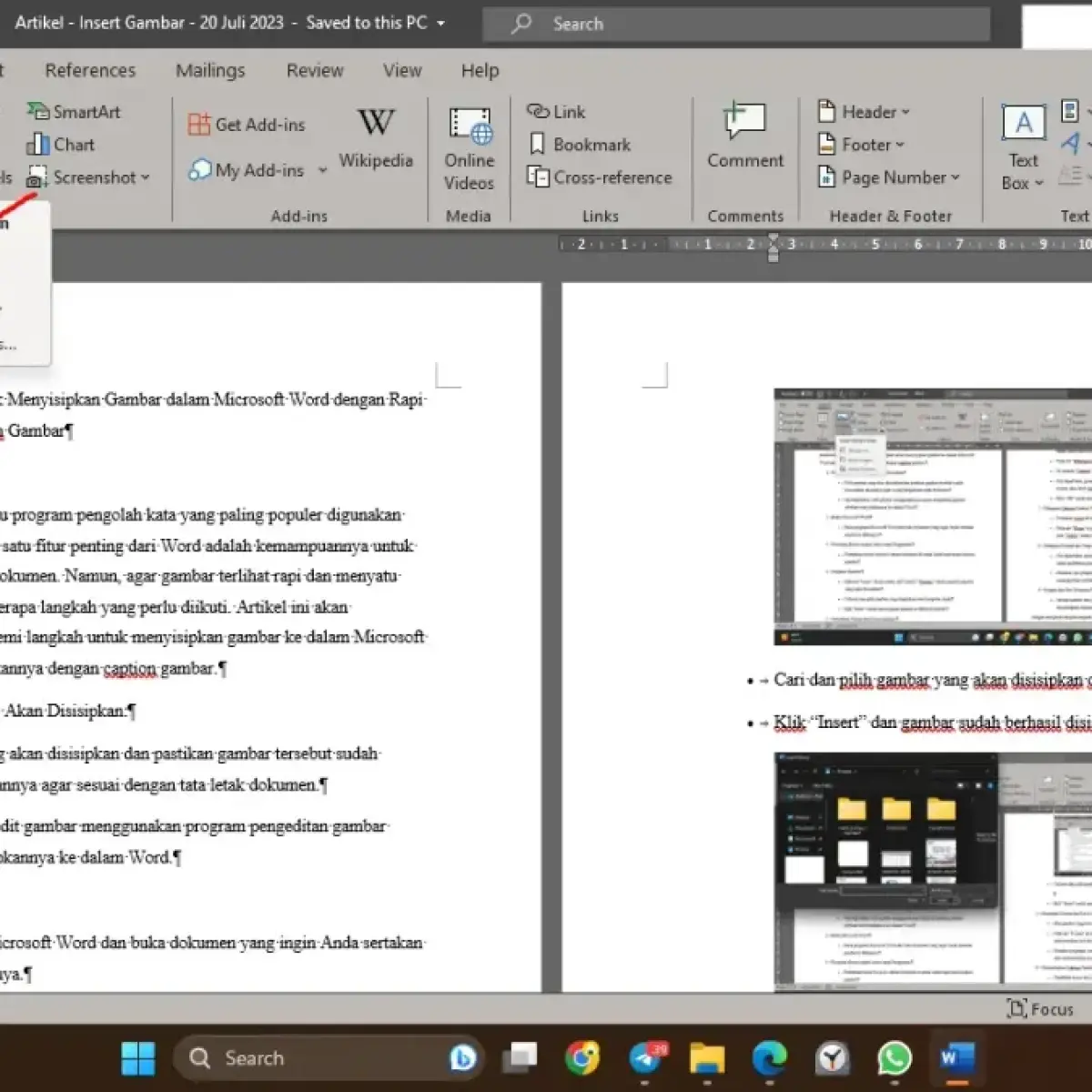Expand the Text Box dropdown arrow
This screenshot has height=1092, width=1092.
tap(1038, 183)
